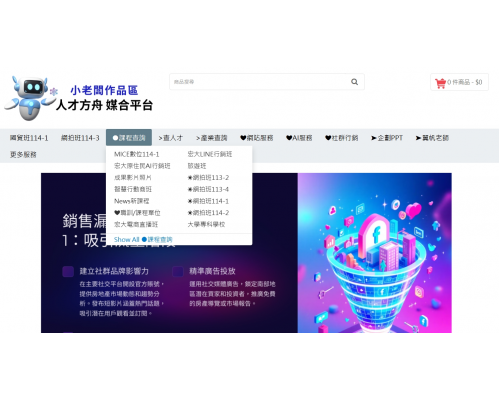The width and height of the screenshot is (500, 400).
Task: Select ★網拍班113-2 in the dropdown
Action: 208,177
